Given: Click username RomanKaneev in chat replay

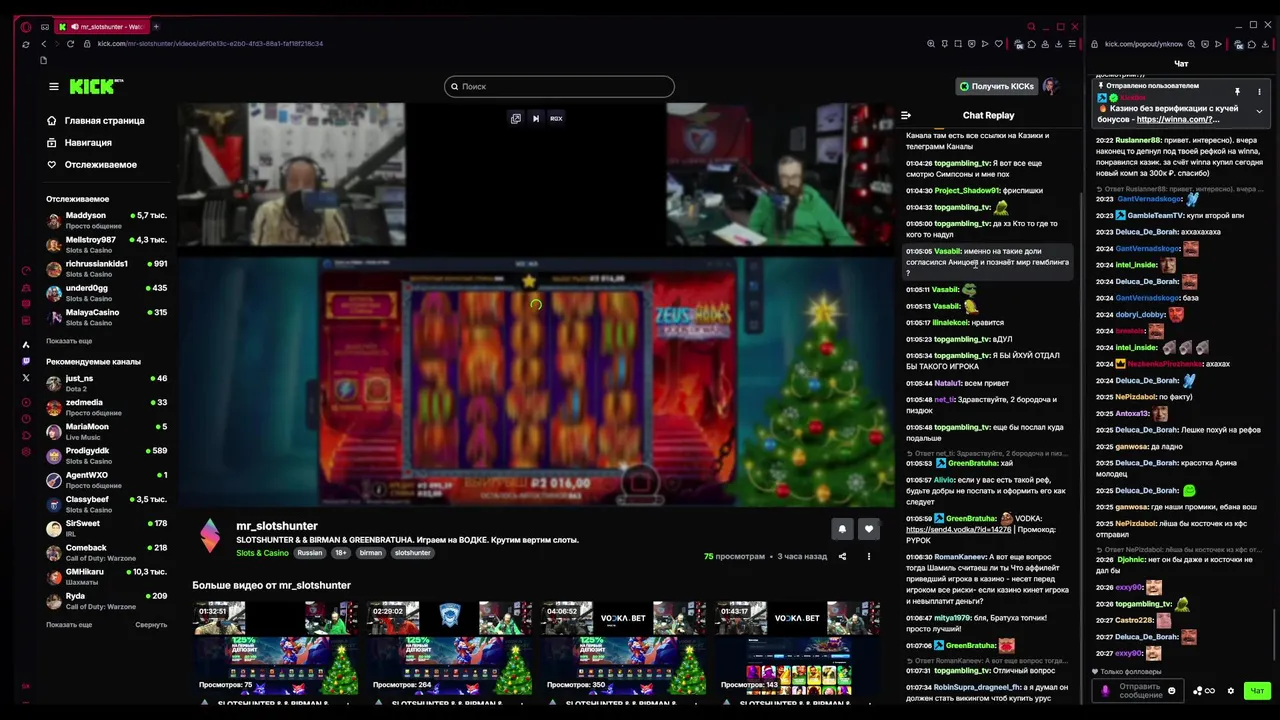Looking at the screenshot, I should (960, 557).
